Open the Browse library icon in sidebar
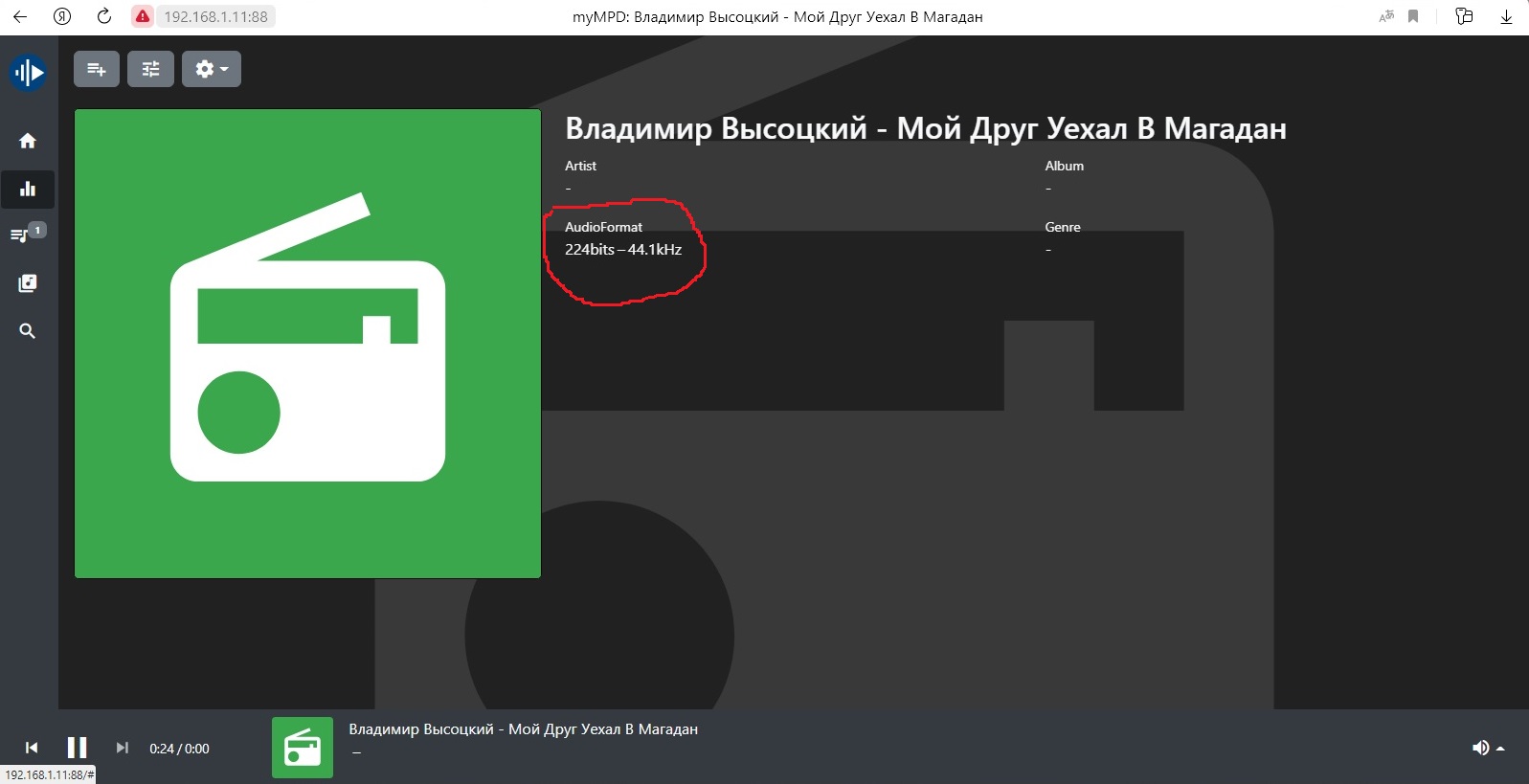Viewport: 1529px width, 784px height. (28, 283)
